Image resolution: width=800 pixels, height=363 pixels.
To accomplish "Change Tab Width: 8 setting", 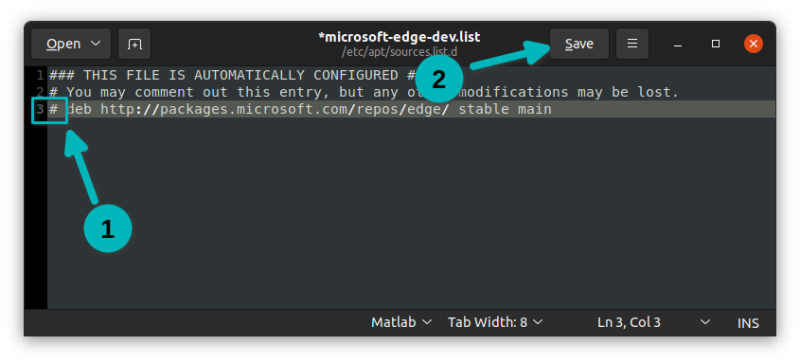I will [x=495, y=322].
